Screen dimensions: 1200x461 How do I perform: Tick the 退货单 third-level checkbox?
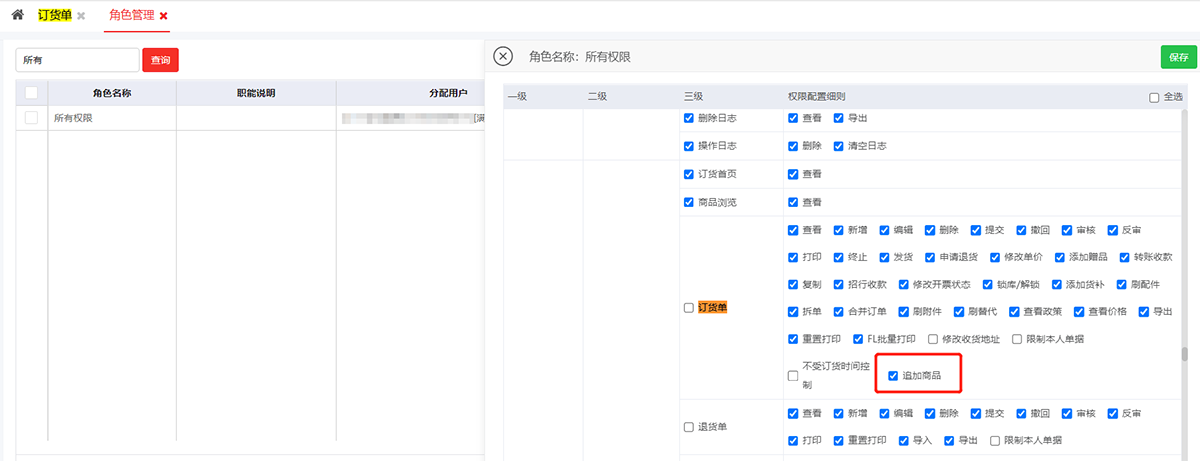coord(689,427)
